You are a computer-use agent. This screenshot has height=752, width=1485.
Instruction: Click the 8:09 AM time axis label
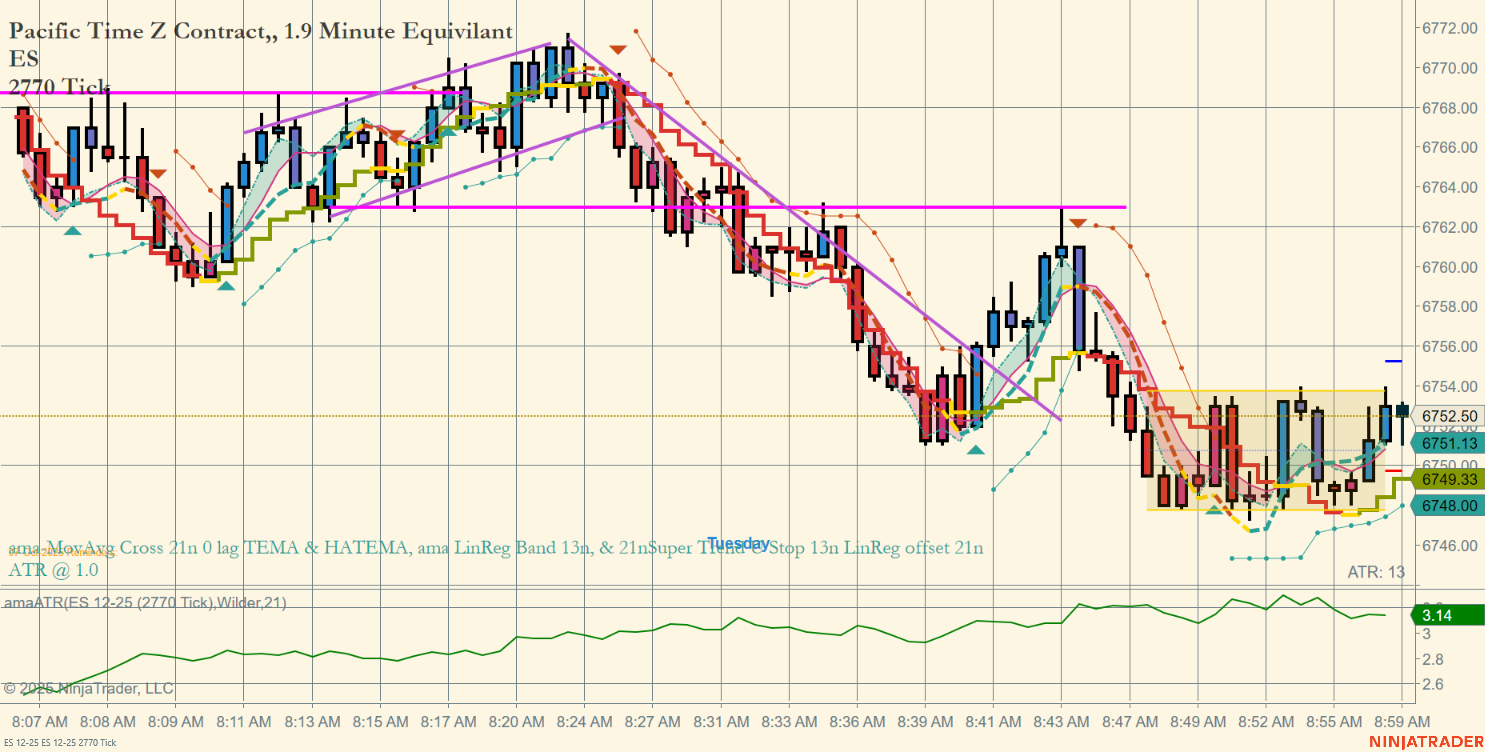pyautogui.click(x=176, y=721)
